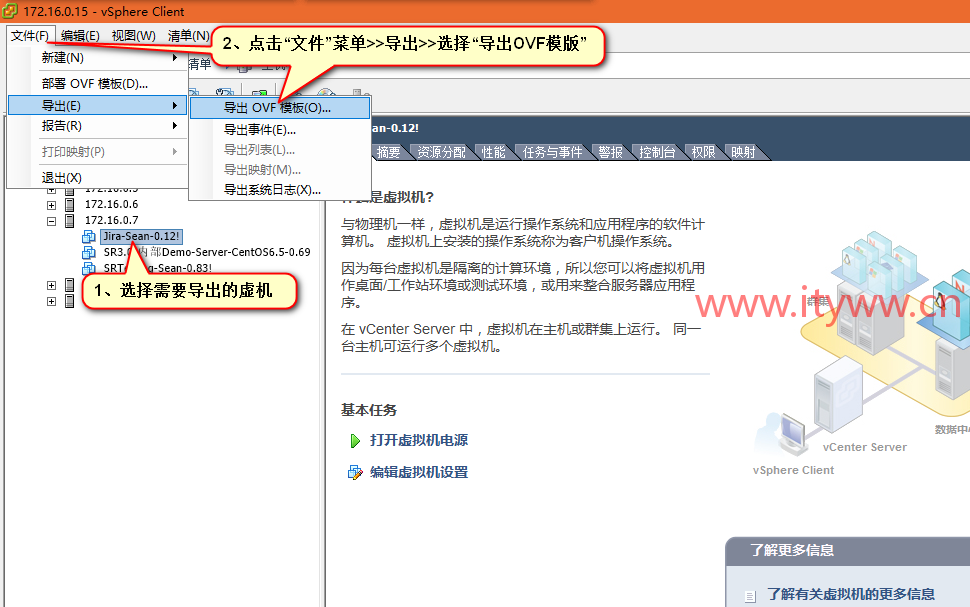This screenshot has height=607, width=970.
Task: Select the Demo-Server-CentOS6.5-0.69 virtual machine
Action: [207, 252]
